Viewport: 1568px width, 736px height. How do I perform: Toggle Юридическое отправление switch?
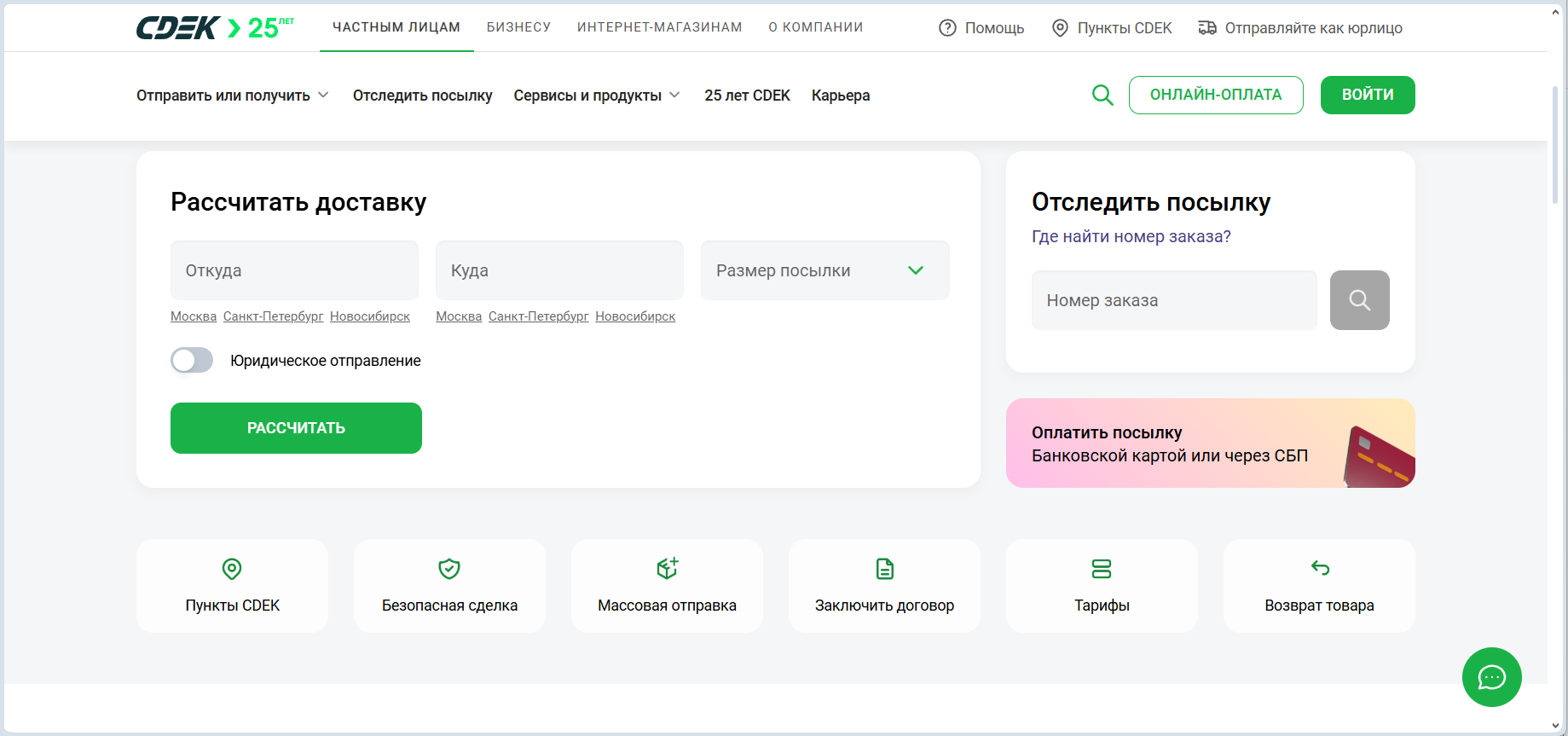click(192, 361)
